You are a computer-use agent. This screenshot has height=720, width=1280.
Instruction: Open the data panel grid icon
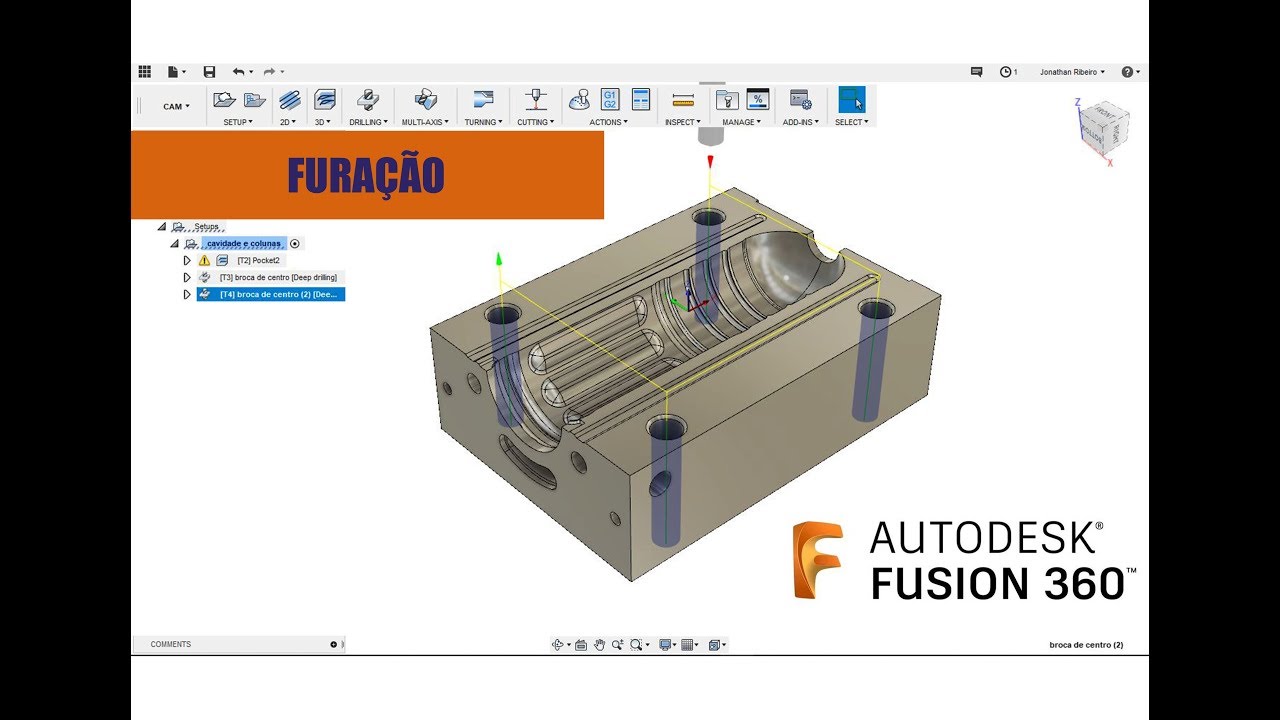click(145, 72)
